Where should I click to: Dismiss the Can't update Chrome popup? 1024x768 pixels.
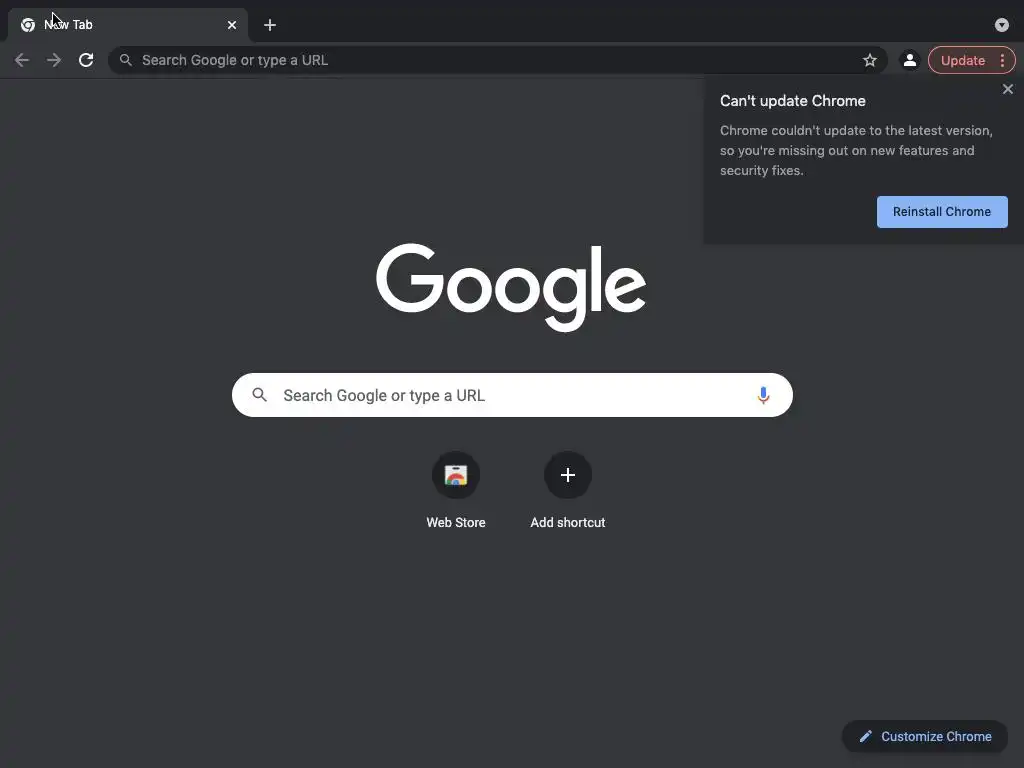pyautogui.click(x=1008, y=89)
